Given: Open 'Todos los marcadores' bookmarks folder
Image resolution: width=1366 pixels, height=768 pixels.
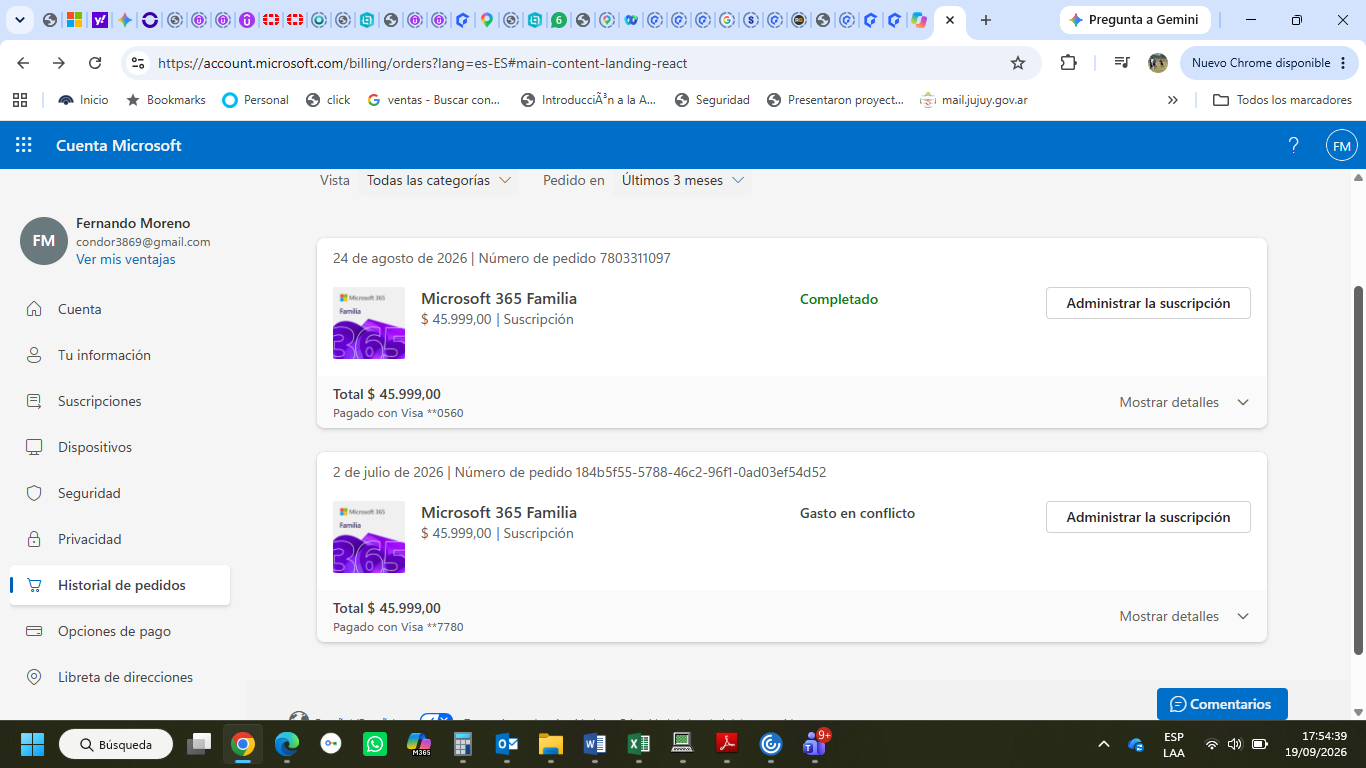Looking at the screenshot, I should (x=1282, y=100).
